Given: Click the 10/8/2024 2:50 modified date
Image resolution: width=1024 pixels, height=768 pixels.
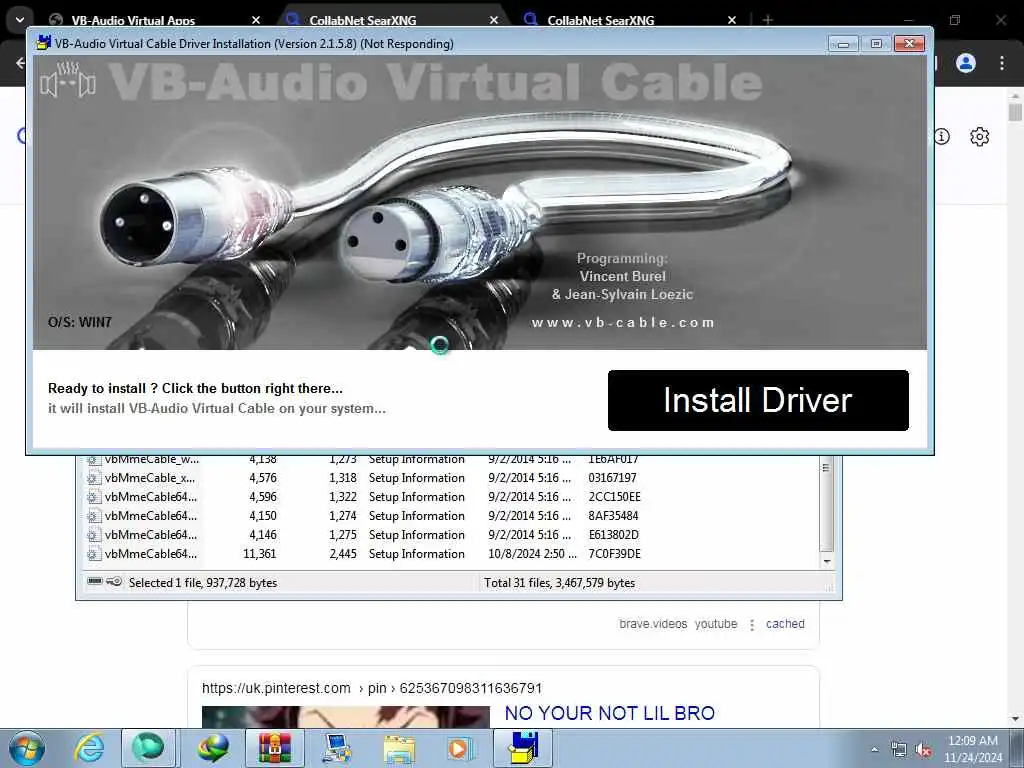Looking at the screenshot, I should pyautogui.click(x=532, y=554).
